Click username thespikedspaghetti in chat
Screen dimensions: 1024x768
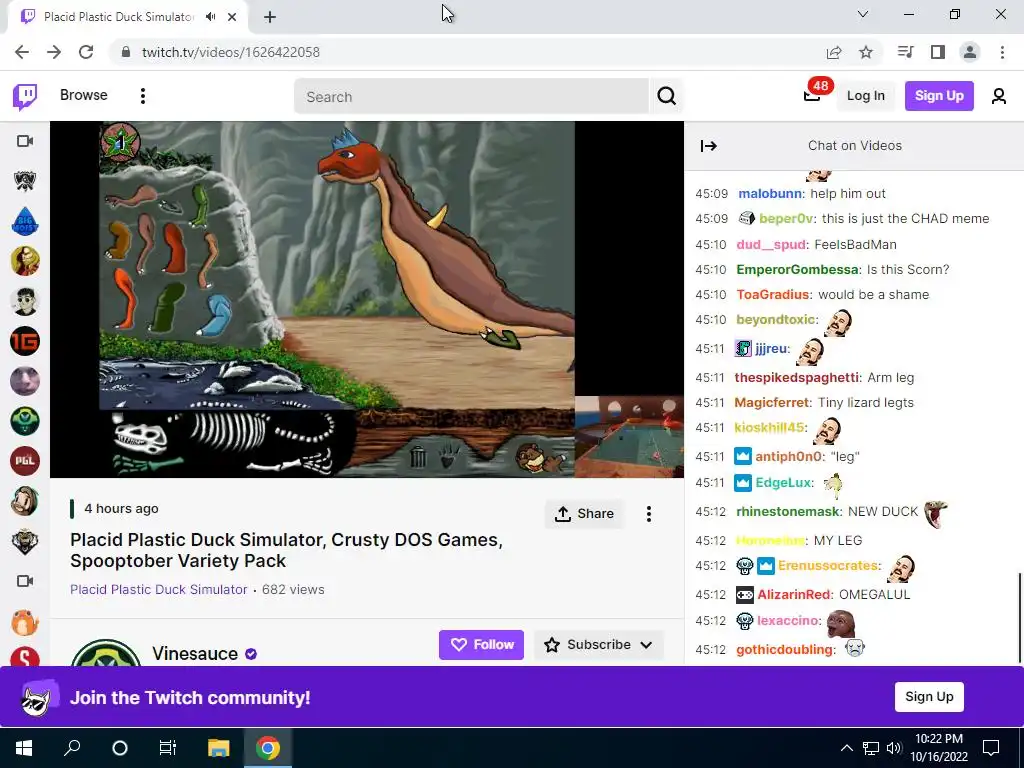pyautogui.click(x=796, y=377)
